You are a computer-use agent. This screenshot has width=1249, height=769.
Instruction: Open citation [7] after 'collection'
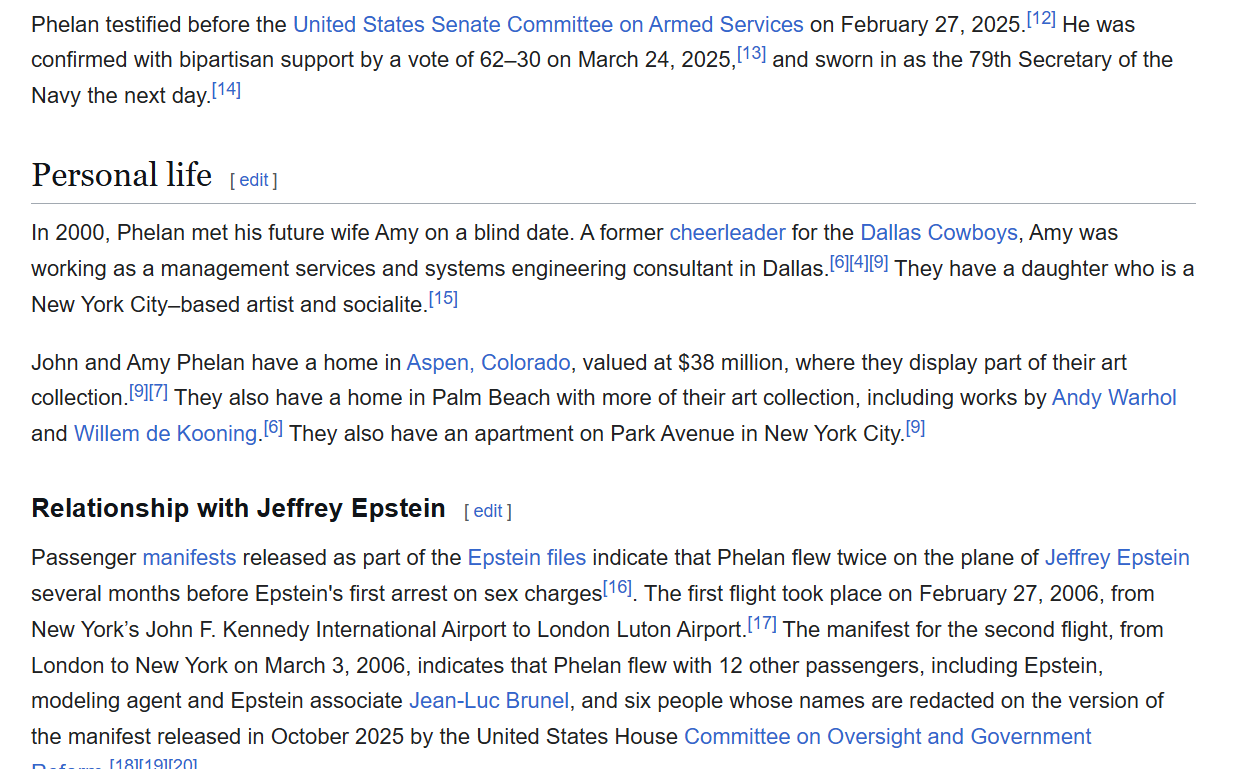tap(159, 392)
